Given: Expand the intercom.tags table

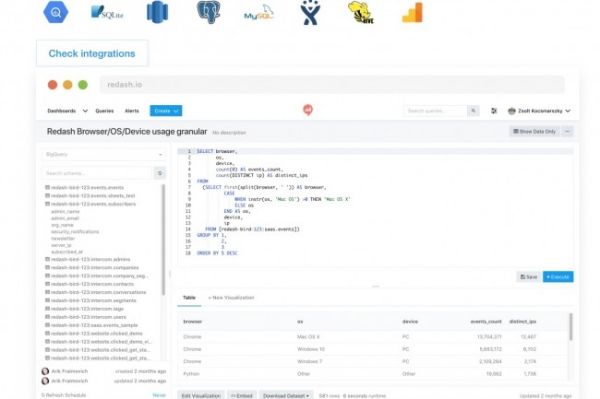Looking at the screenshot, I should 84,309.
